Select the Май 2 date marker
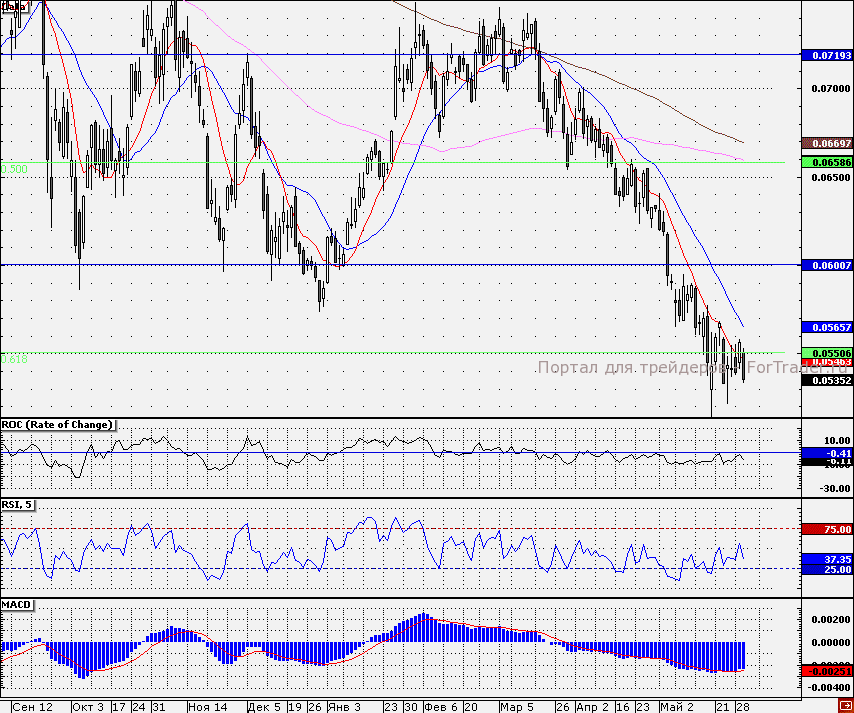Screen dimensions: 854x713 (x=689, y=706)
